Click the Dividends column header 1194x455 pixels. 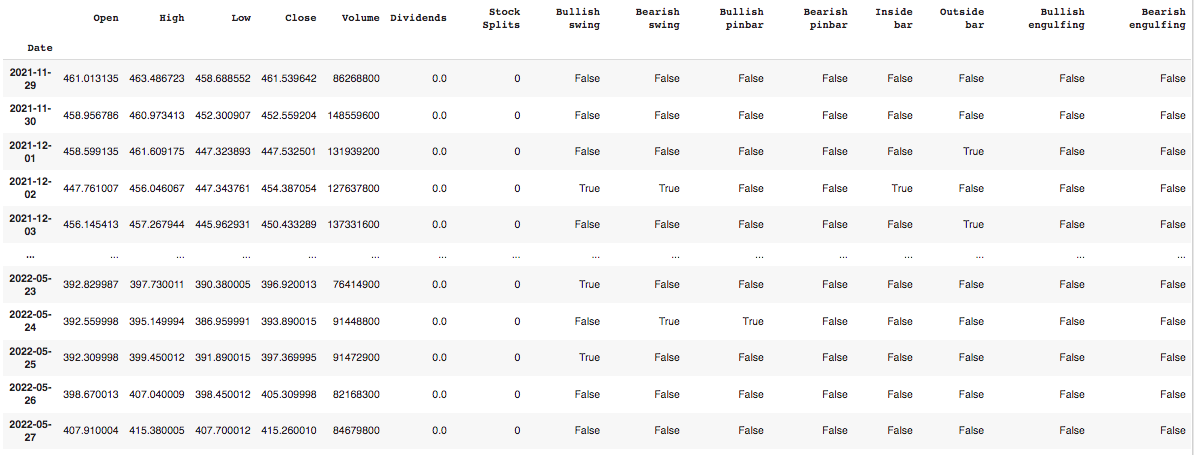click(418, 18)
